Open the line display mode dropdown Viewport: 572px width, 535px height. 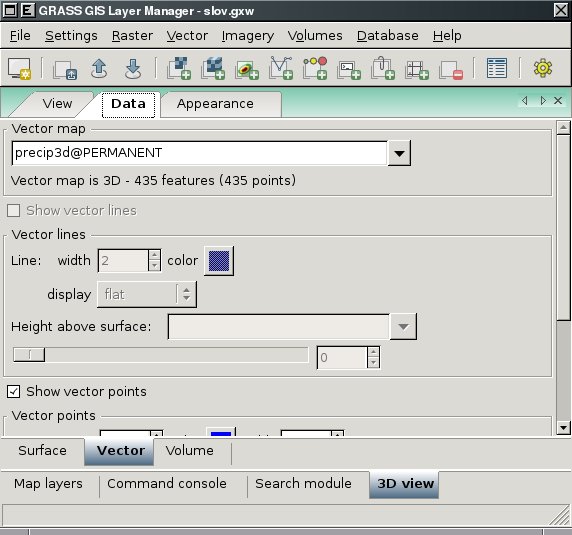tap(147, 294)
